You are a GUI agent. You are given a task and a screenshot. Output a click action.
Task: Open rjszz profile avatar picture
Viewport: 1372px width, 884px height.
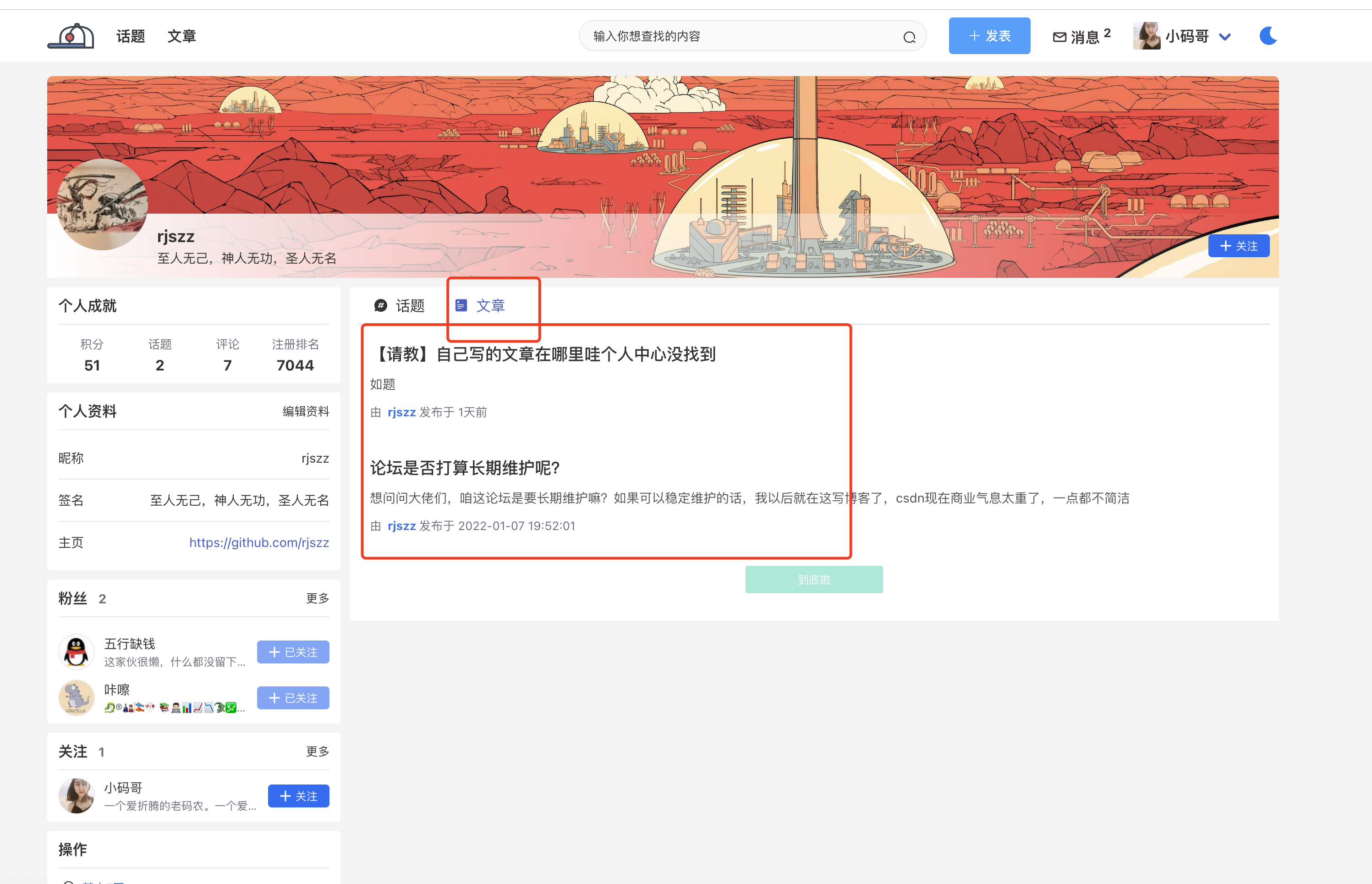[103, 205]
